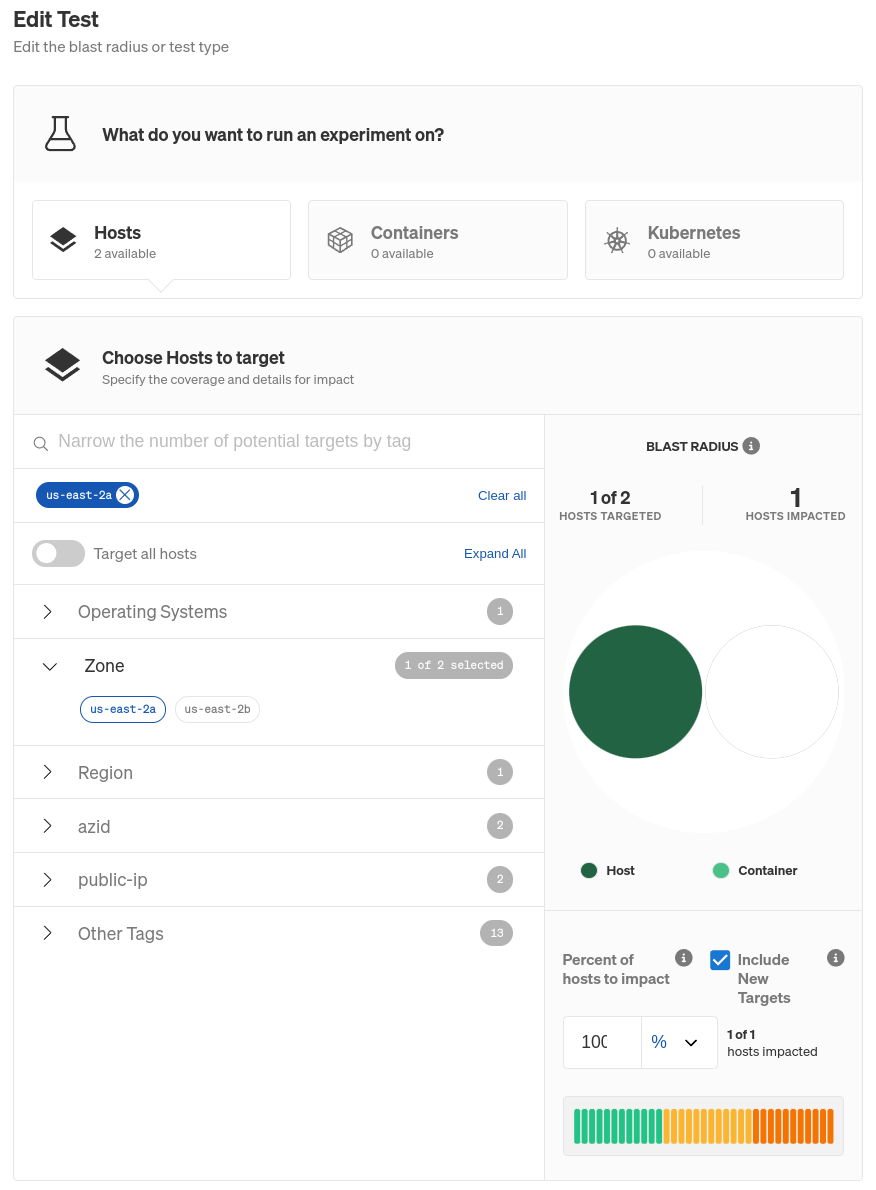Click the Percent of hosts info icon

tap(684, 958)
